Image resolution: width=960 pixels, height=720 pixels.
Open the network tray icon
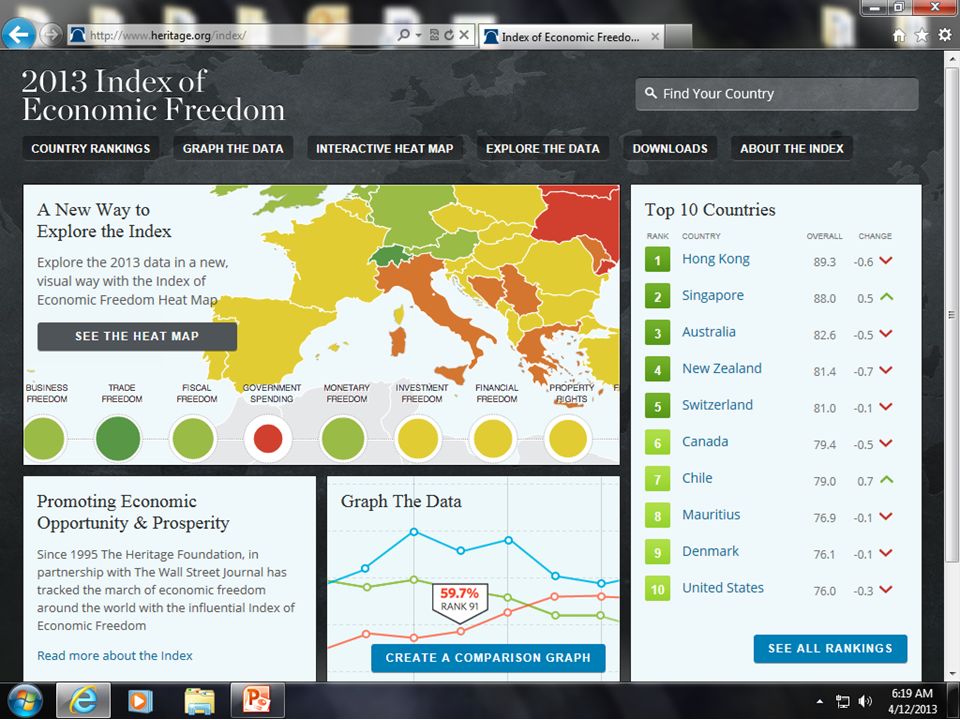[843, 702]
